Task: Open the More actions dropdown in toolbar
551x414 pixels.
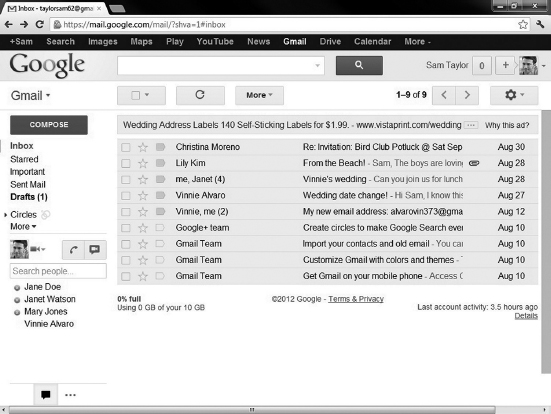Action: point(259,95)
